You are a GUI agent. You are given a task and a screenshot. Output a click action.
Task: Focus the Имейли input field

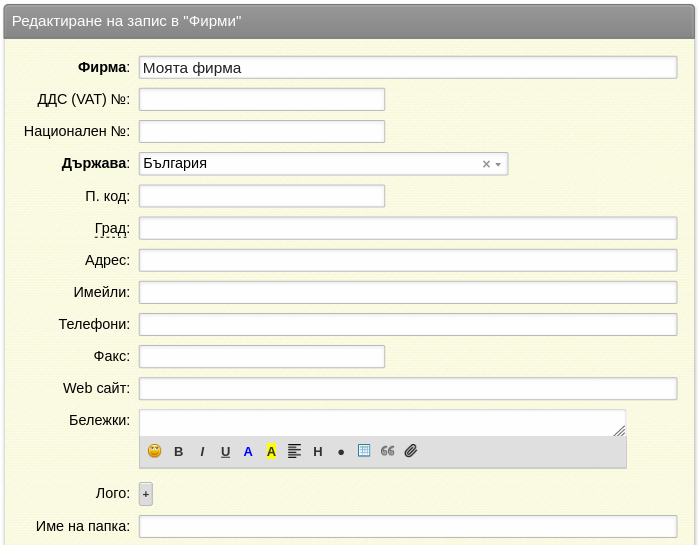coord(408,292)
